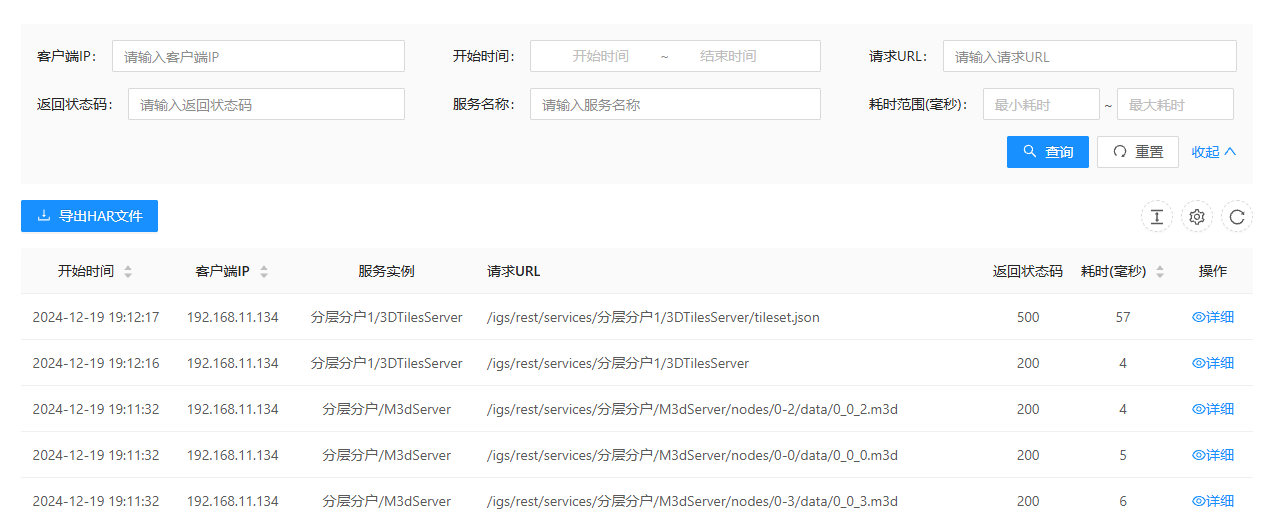
Task: Click the minimum elapsed time field
Action: pos(1041,105)
